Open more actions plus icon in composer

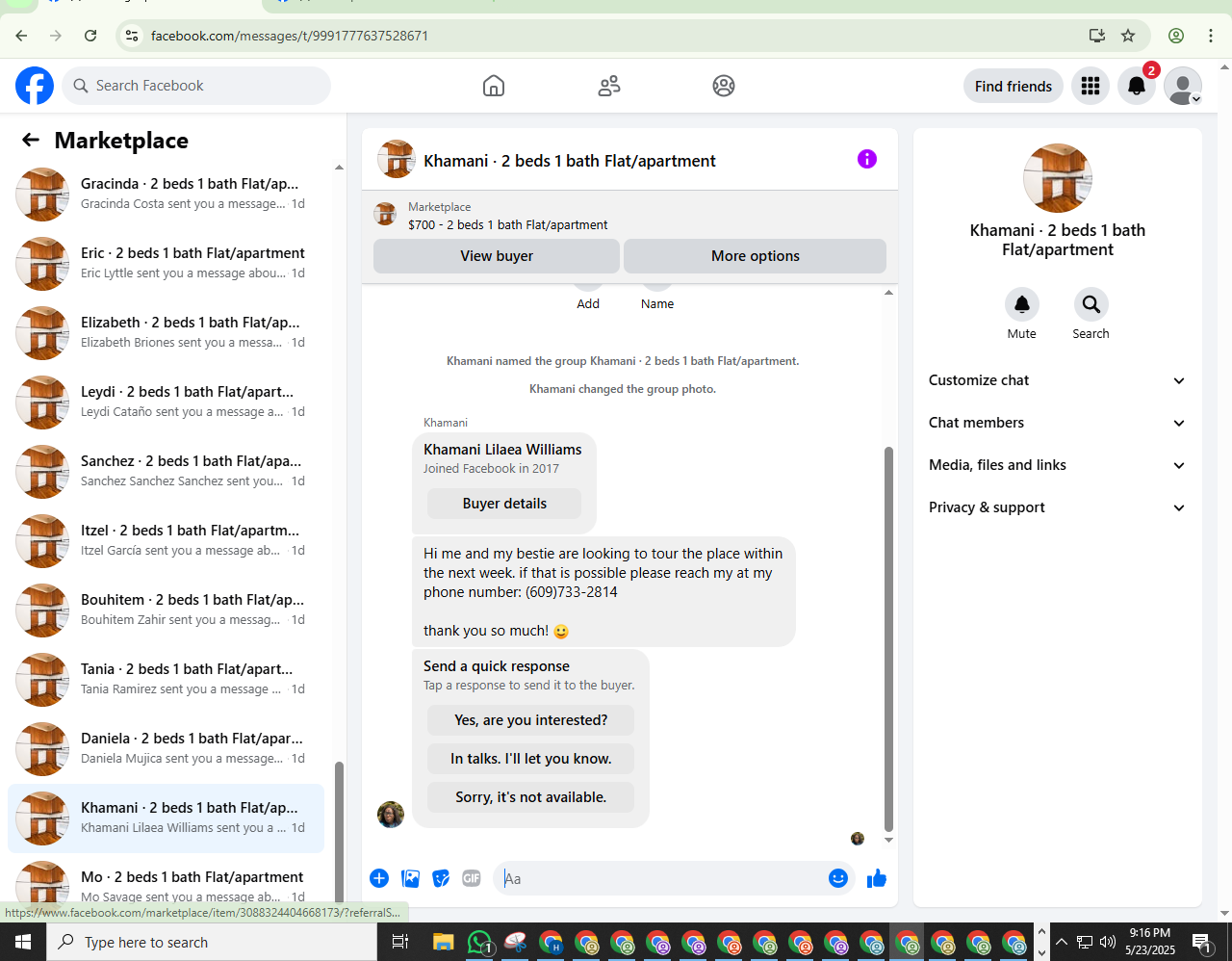(379, 878)
